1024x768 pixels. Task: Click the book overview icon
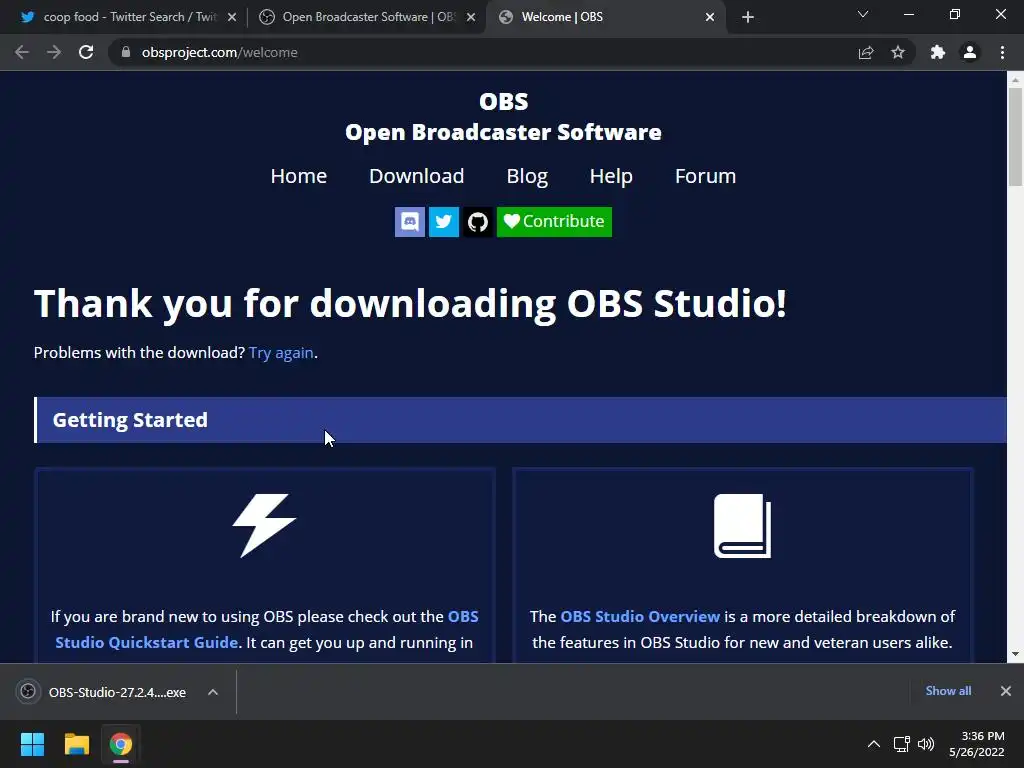pyautogui.click(x=743, y=526)
